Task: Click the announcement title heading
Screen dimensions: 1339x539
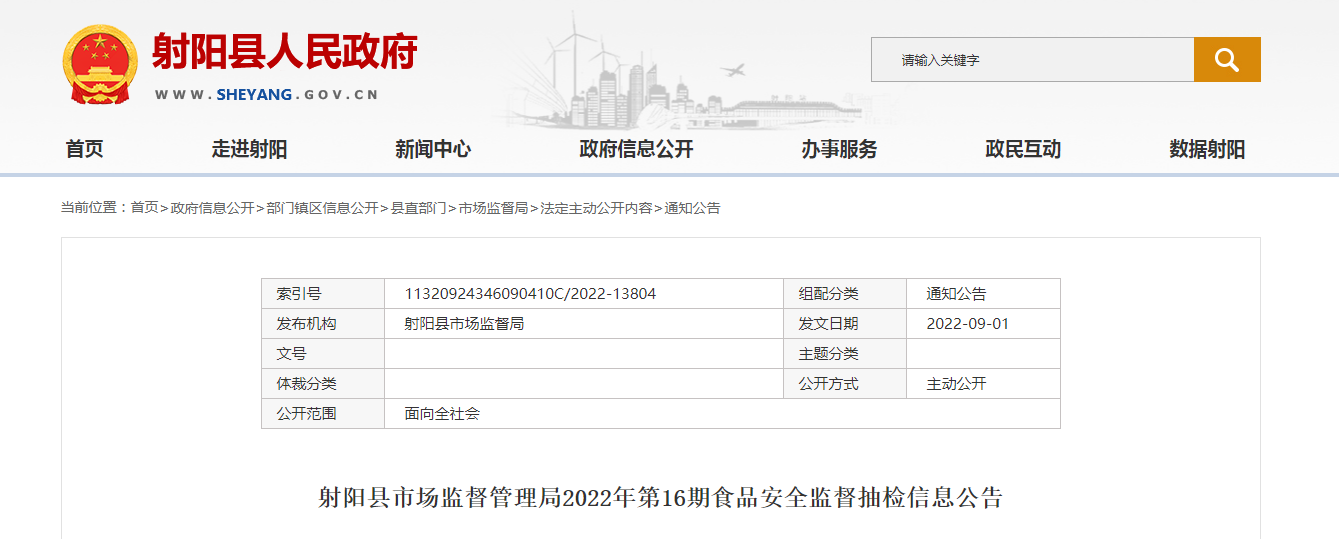Action: pyautogui.click(x=660, y=498)
